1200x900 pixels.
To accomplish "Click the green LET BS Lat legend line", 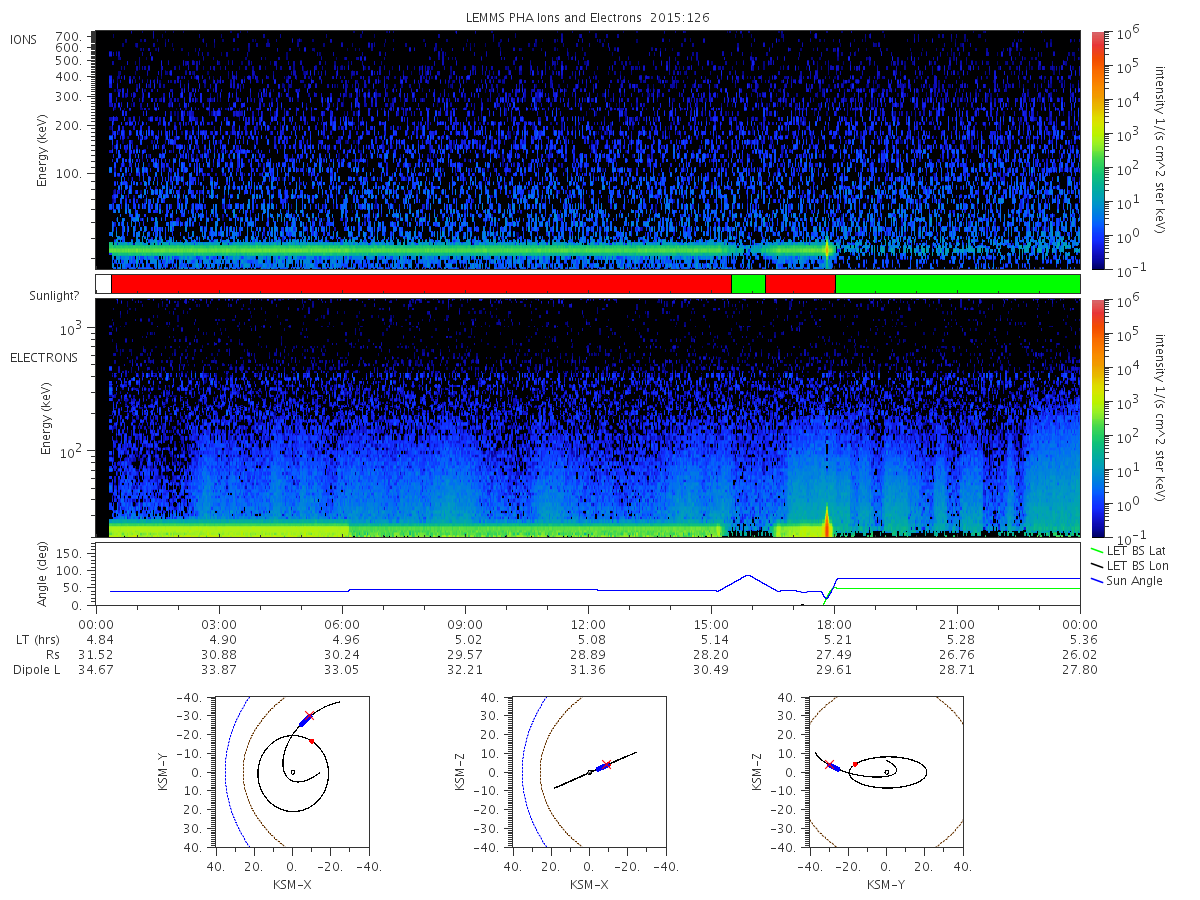I will click(x=1095, y=550).
